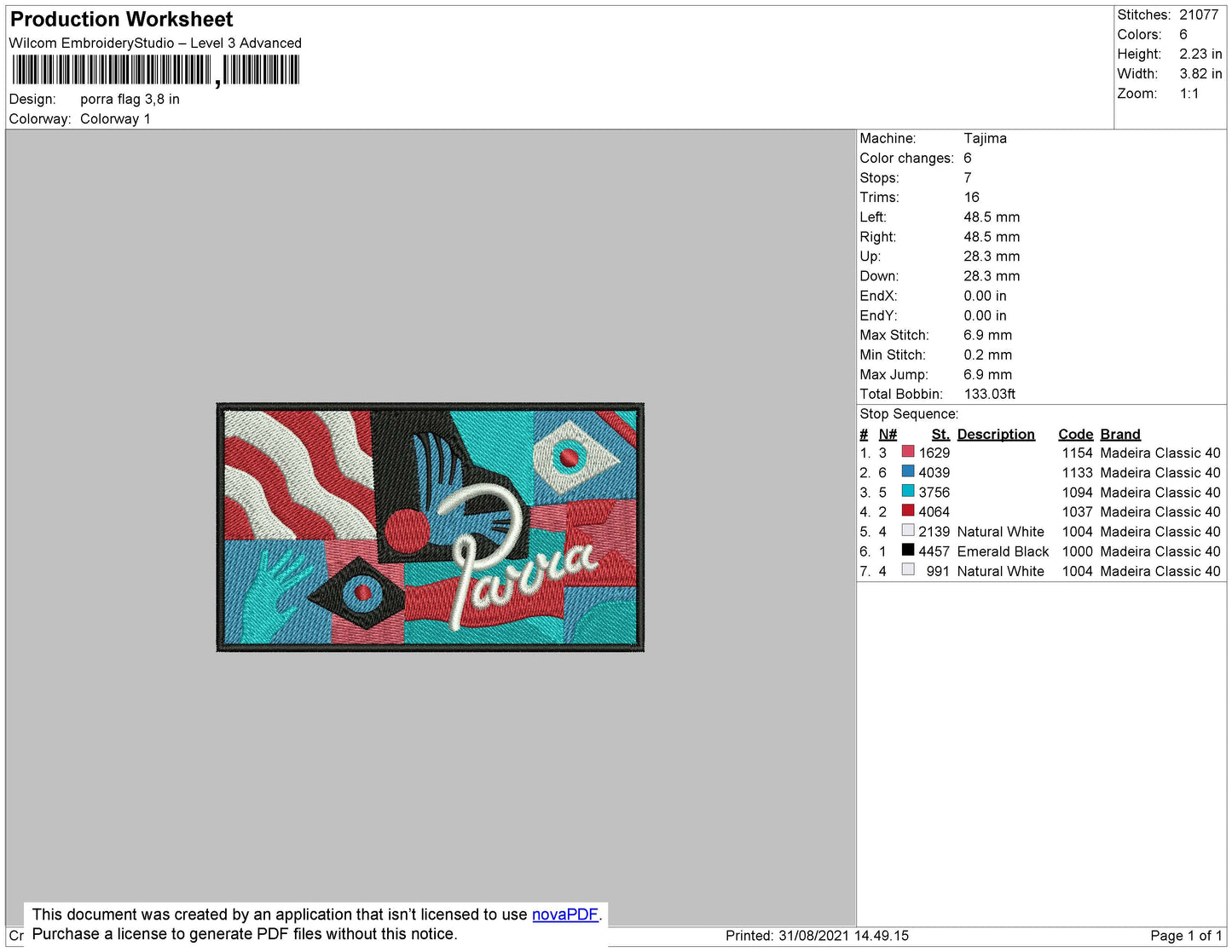The image size is (1232, 952).
Task: Click the red swatch for thread 4064
Action: point(908,511)
